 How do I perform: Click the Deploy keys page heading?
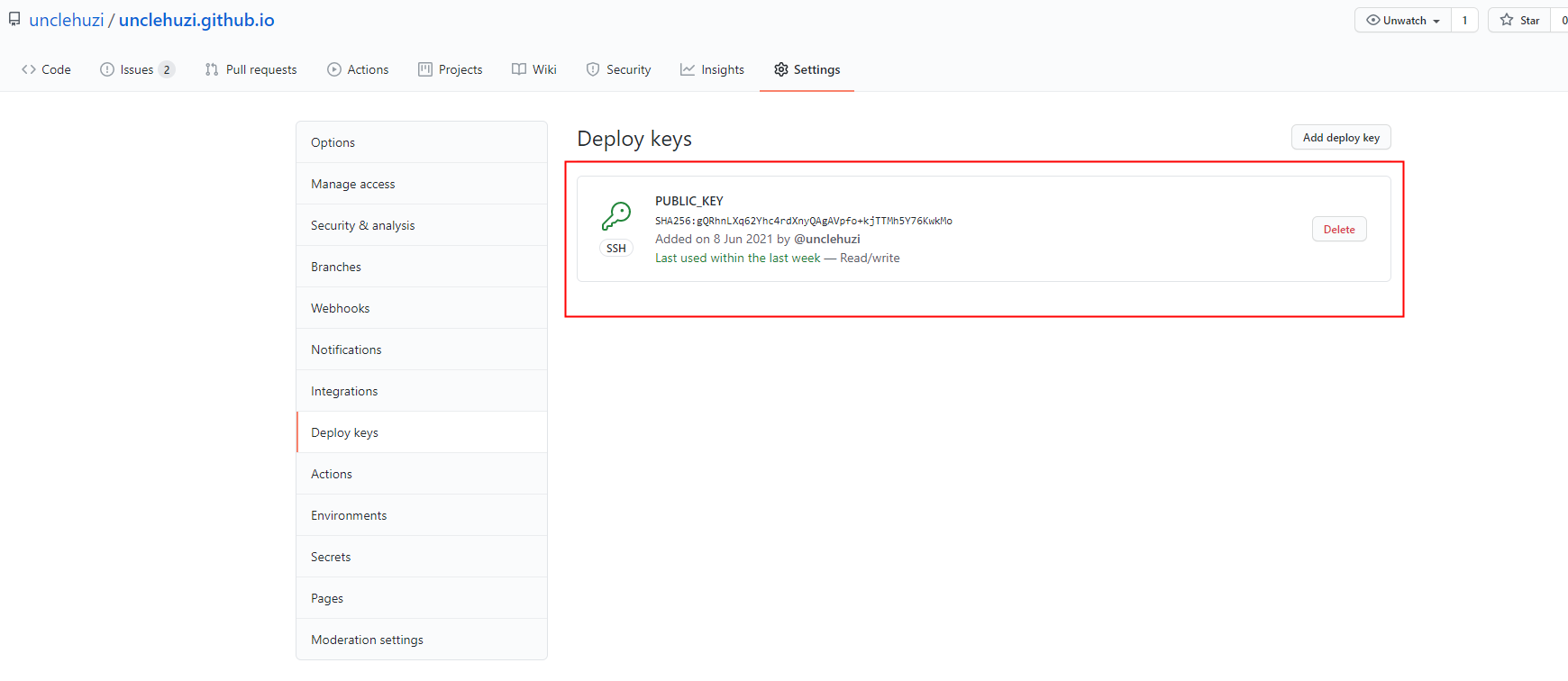tap(634, 139)
